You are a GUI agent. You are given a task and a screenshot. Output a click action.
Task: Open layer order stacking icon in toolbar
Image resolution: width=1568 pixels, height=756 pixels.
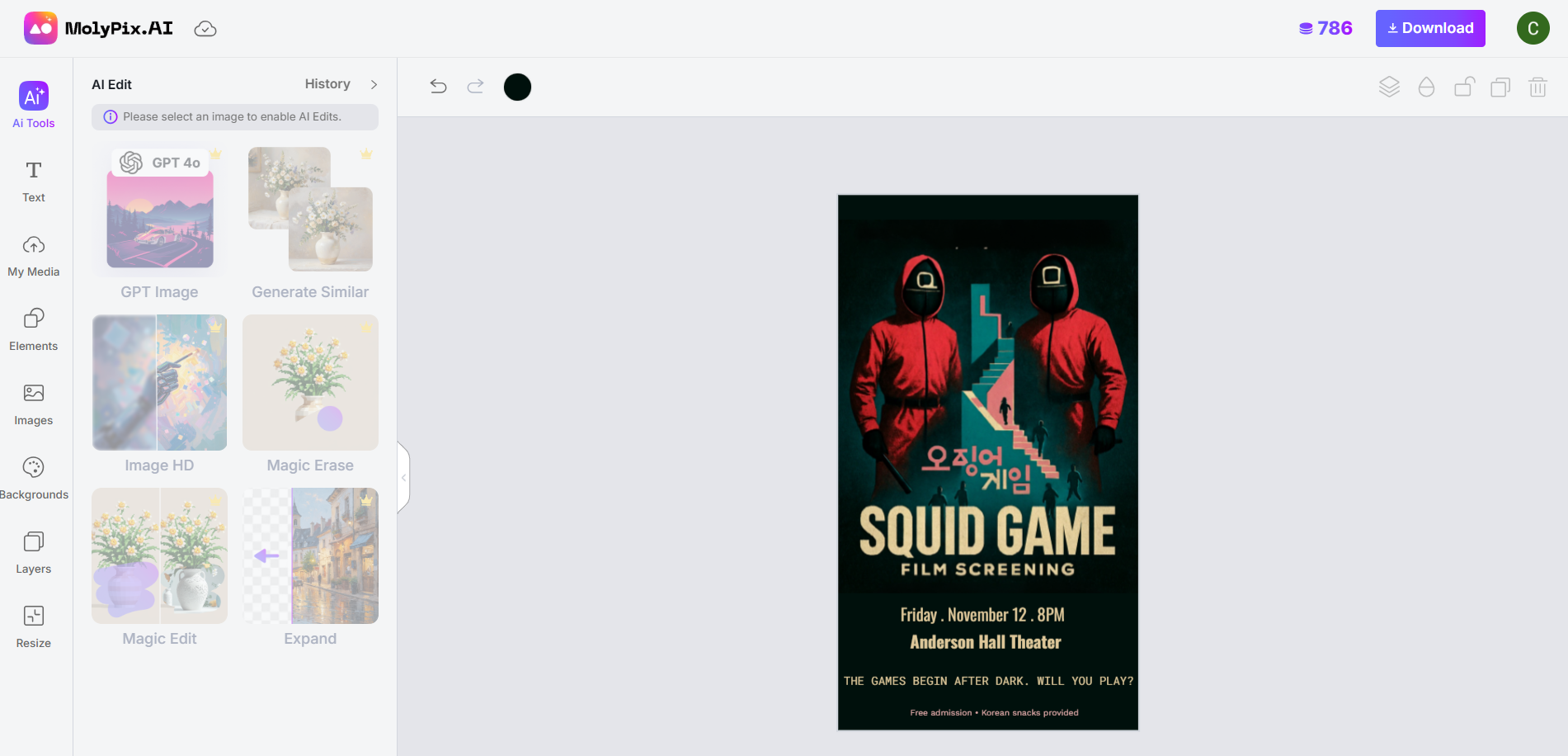pyautogui.click(x=1389, y=87)
